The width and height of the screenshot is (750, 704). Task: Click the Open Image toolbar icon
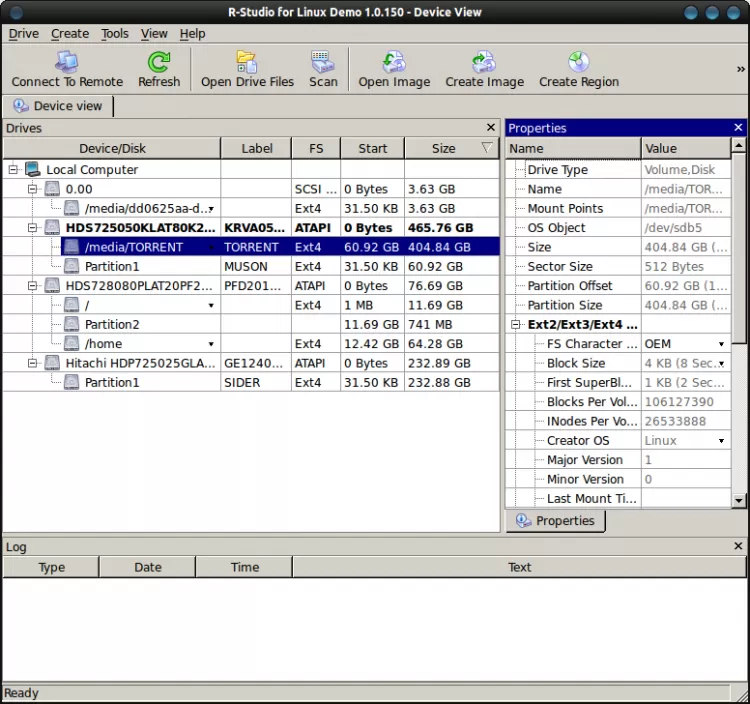point(394,69)
